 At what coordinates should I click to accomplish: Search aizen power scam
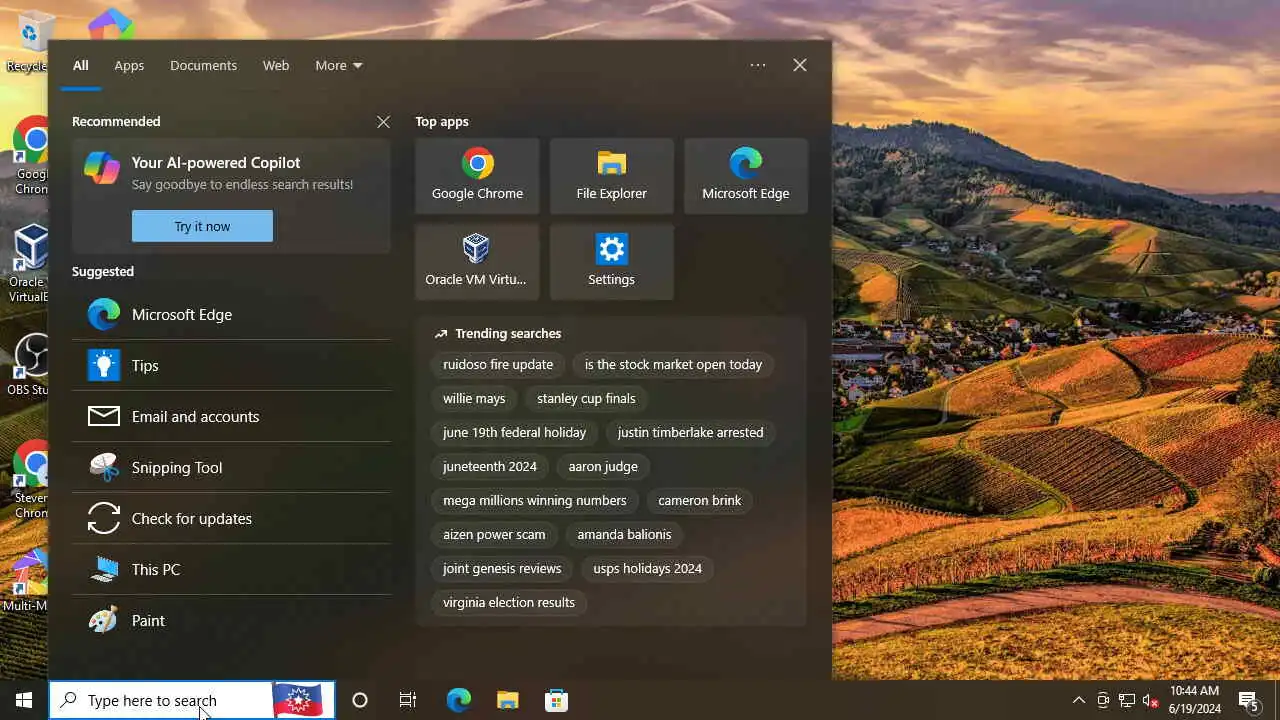(494, 535)
